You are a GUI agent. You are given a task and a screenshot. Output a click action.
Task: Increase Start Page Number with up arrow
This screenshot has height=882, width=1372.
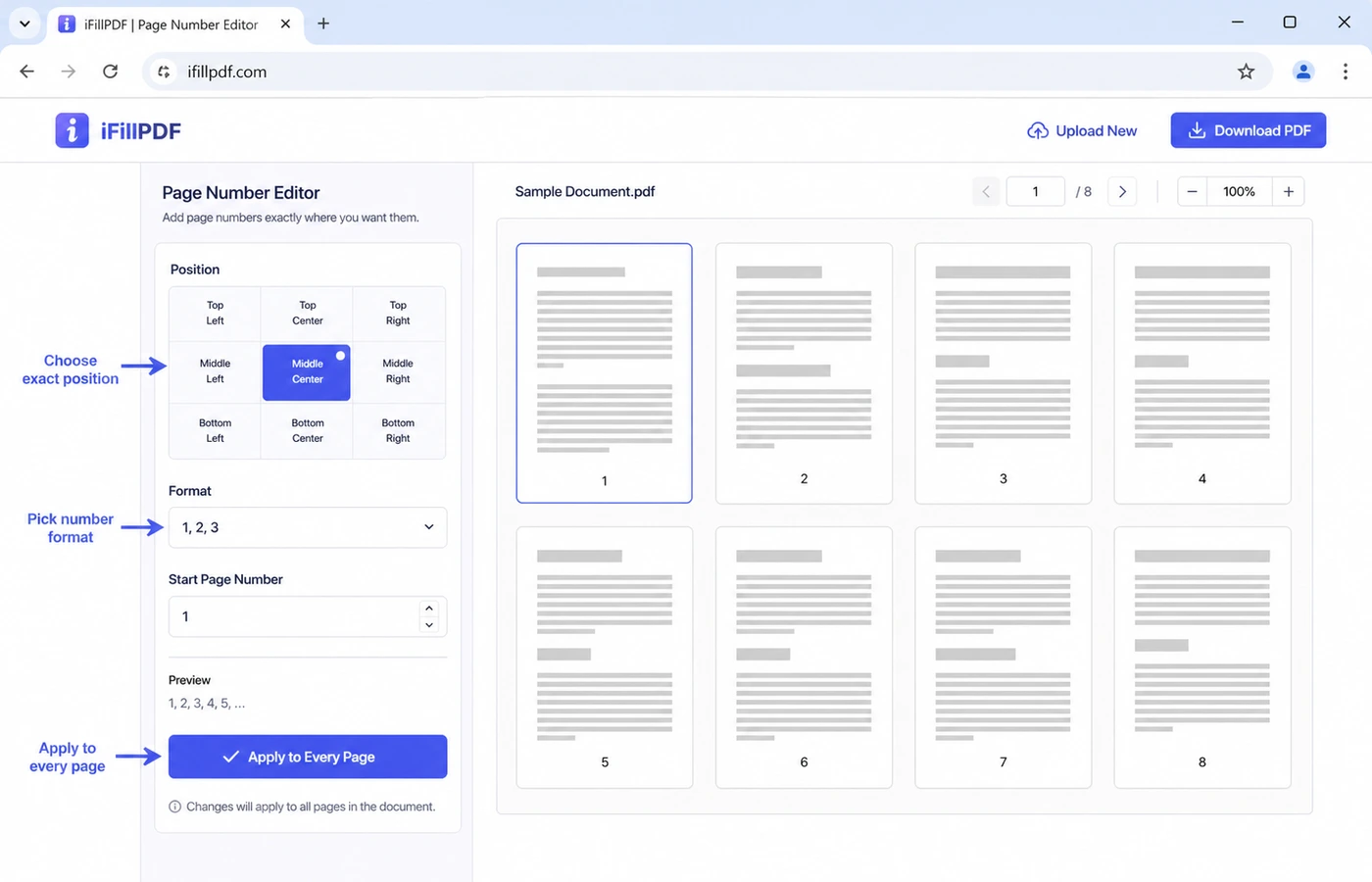click(429, 609)
